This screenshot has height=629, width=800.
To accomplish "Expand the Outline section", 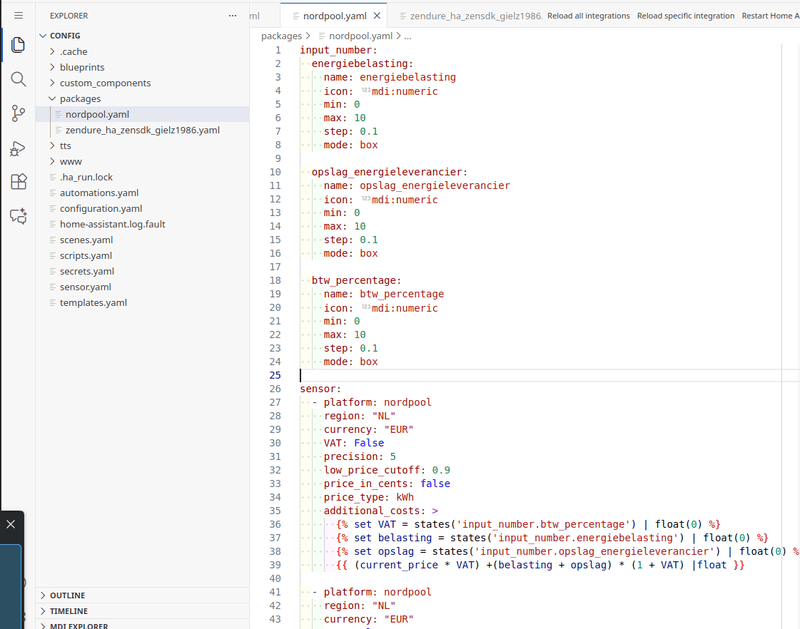I will click(x=68, y=595).
